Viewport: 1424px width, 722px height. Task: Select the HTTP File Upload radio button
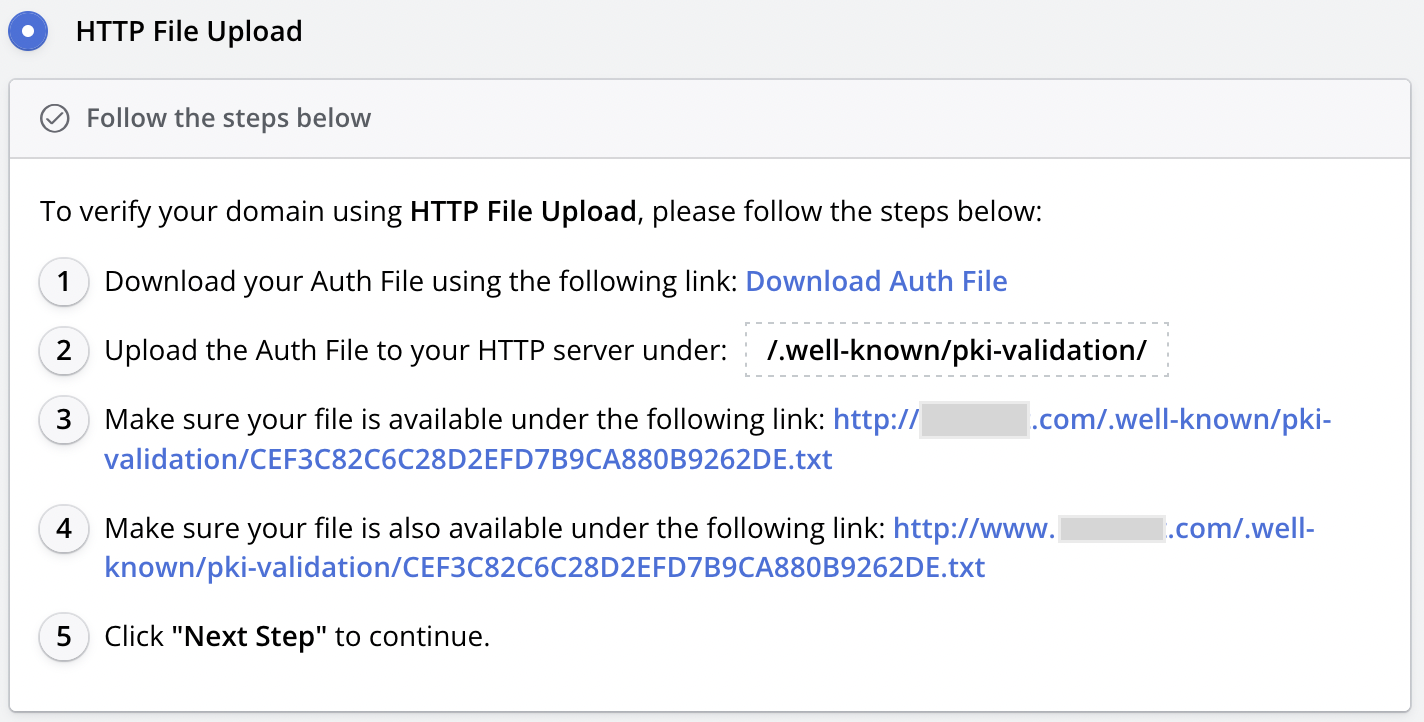28,31
